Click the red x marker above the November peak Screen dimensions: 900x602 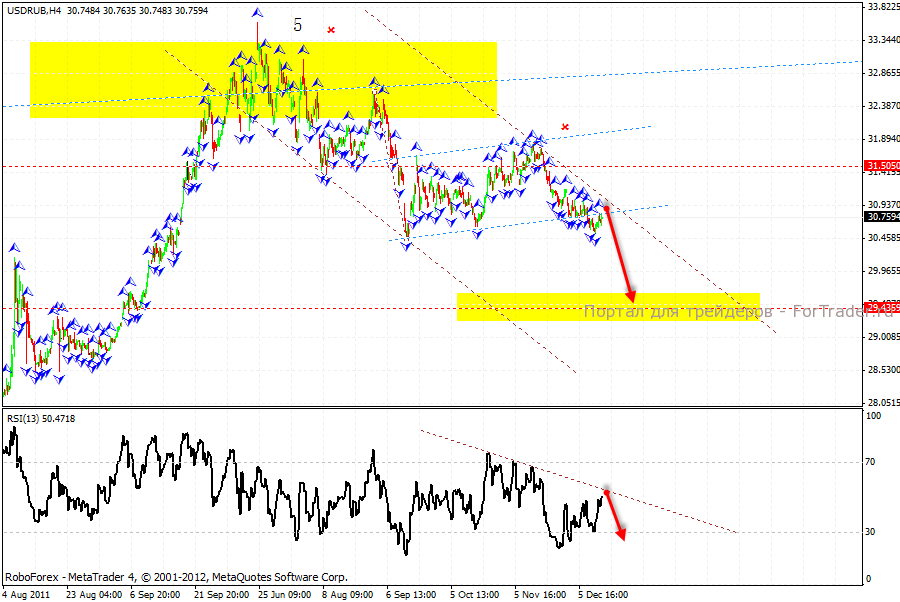point(565,127)
